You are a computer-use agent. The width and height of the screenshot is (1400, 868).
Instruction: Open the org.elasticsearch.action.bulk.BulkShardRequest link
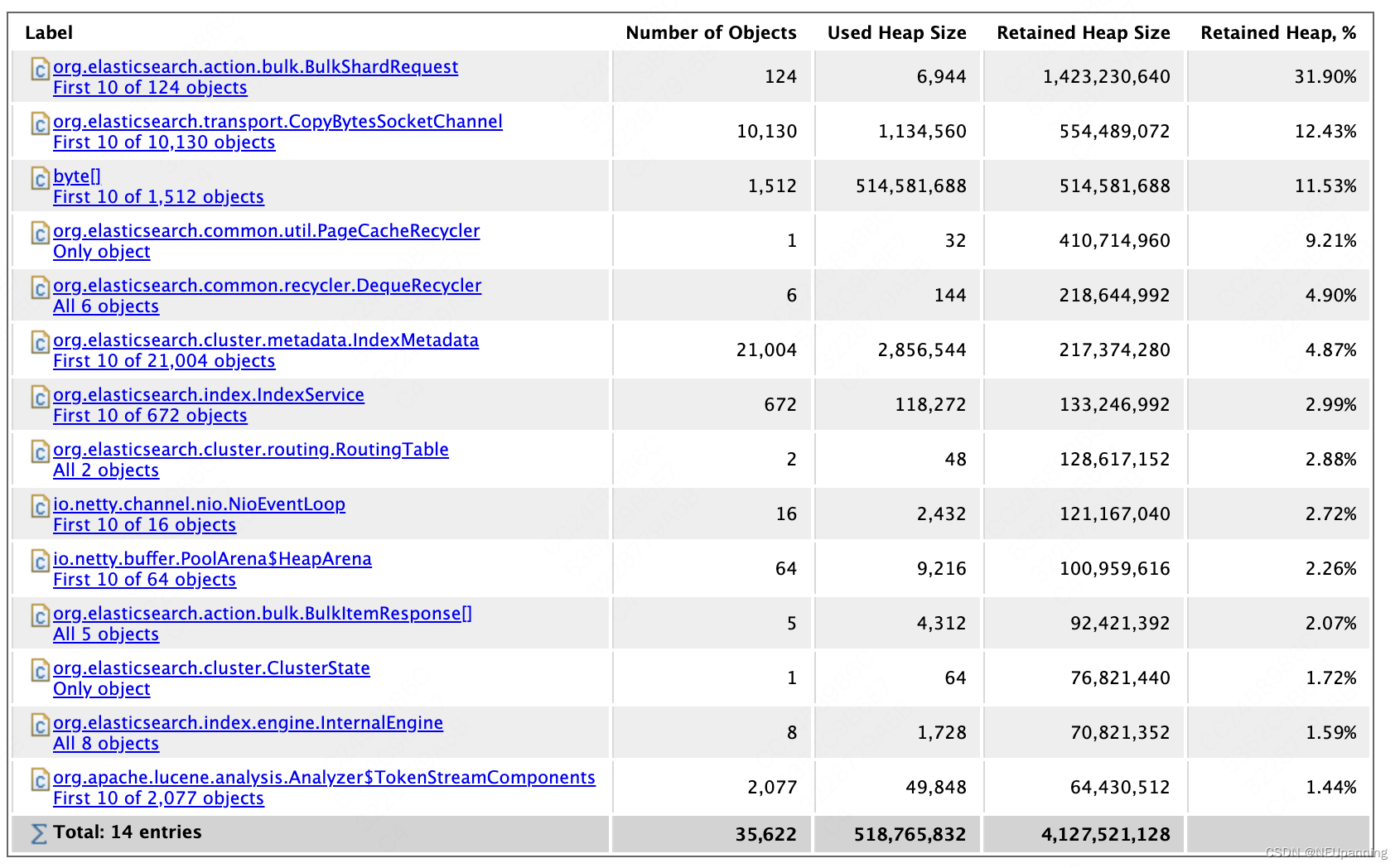click(x=255, y=67)
